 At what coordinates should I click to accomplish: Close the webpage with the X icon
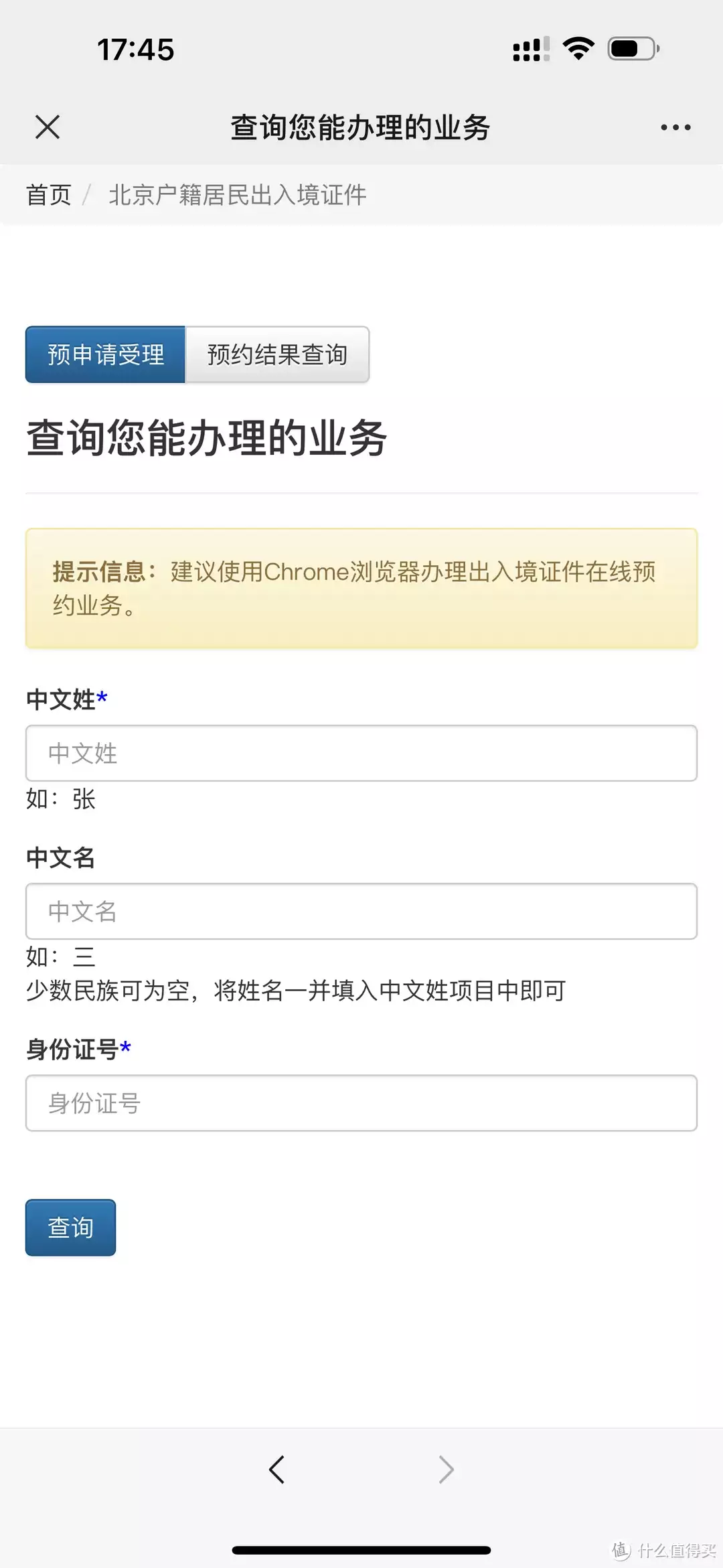(x=47, y=127)
